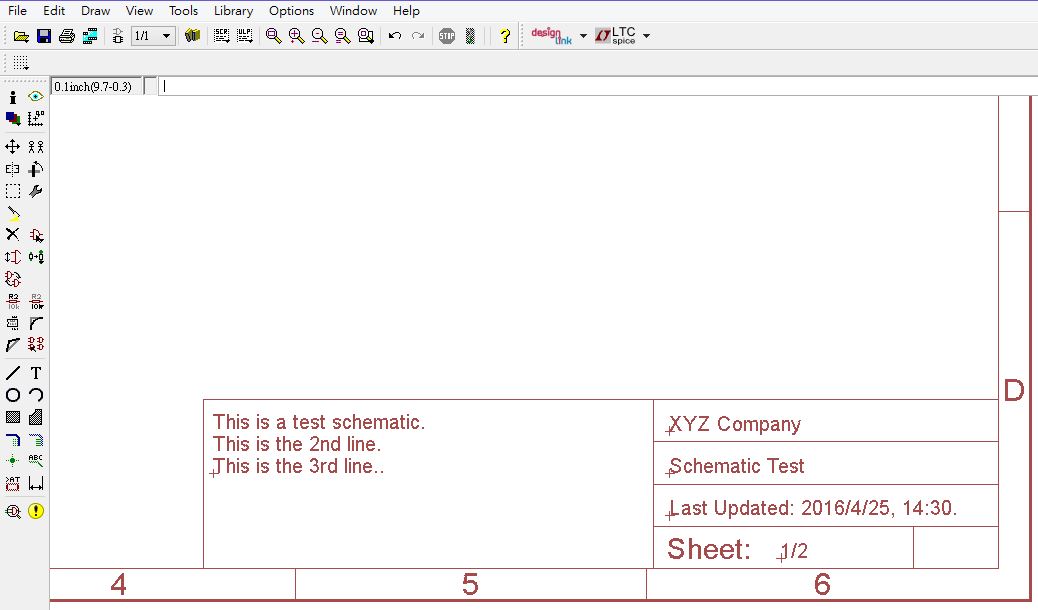Open the Tools menu
This screenshot has height=610, width=1038.
[183, 11]
